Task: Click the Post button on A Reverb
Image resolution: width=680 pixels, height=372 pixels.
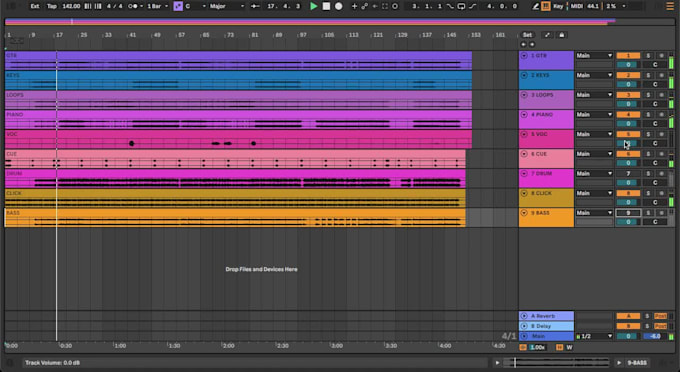Action: 660,316
